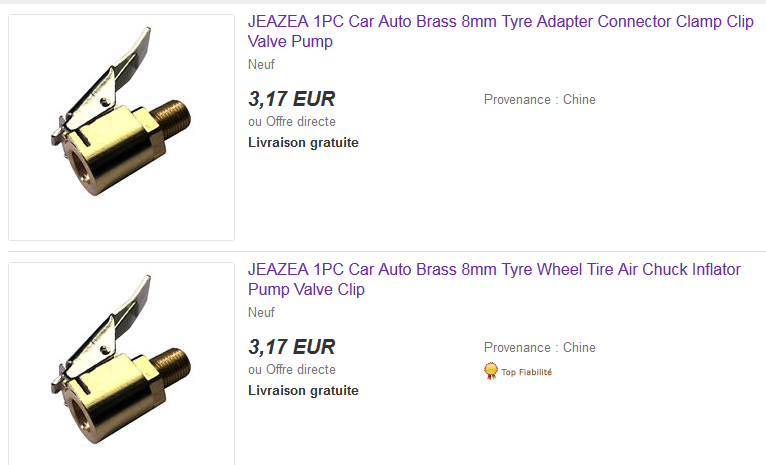
Task: Open the Wheel Tire Air Chuck Inflator listing
Action: 494,279
